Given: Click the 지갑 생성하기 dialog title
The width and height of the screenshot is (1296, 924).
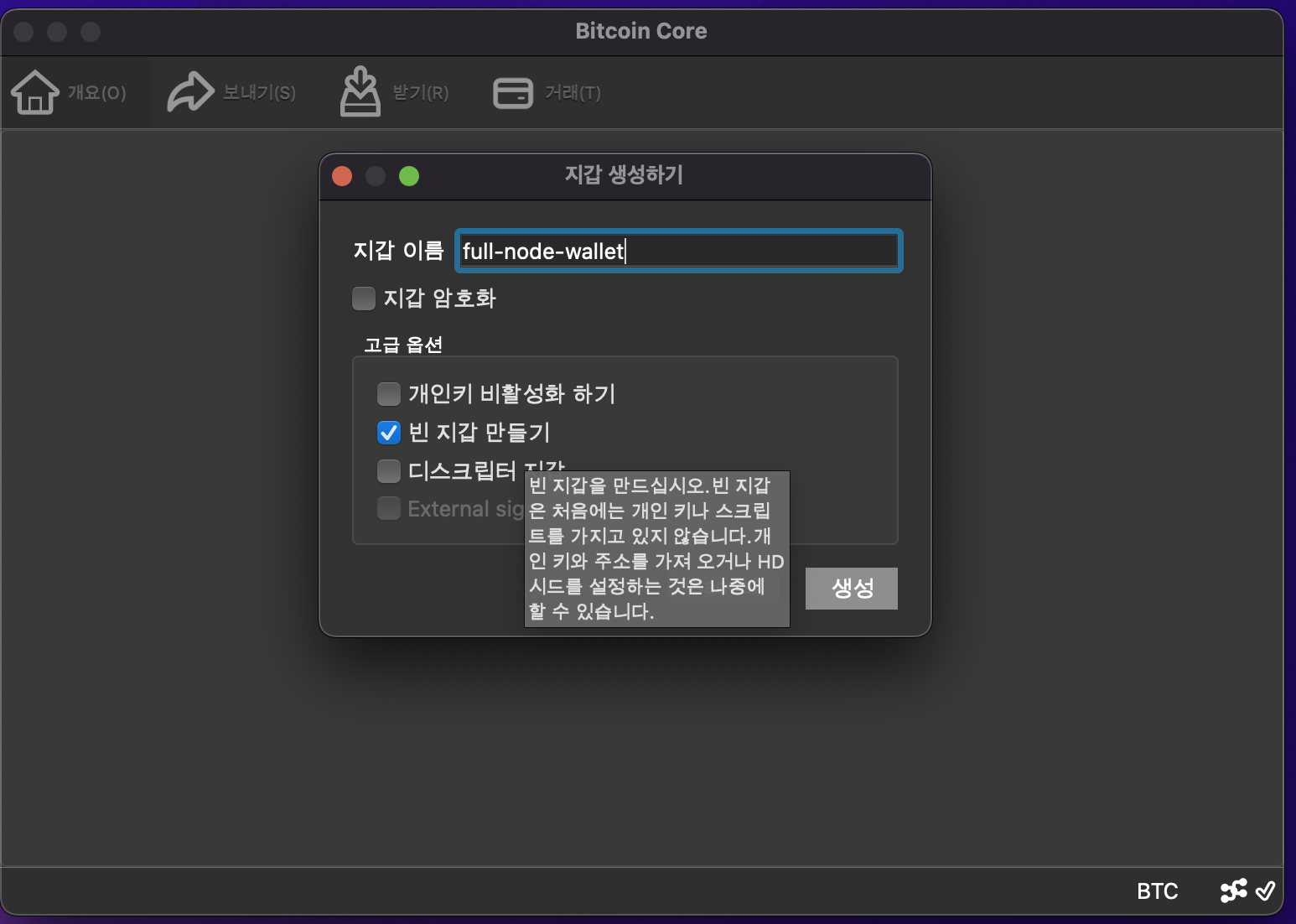Looking at the screenshot, I should (x=625, y=175).
